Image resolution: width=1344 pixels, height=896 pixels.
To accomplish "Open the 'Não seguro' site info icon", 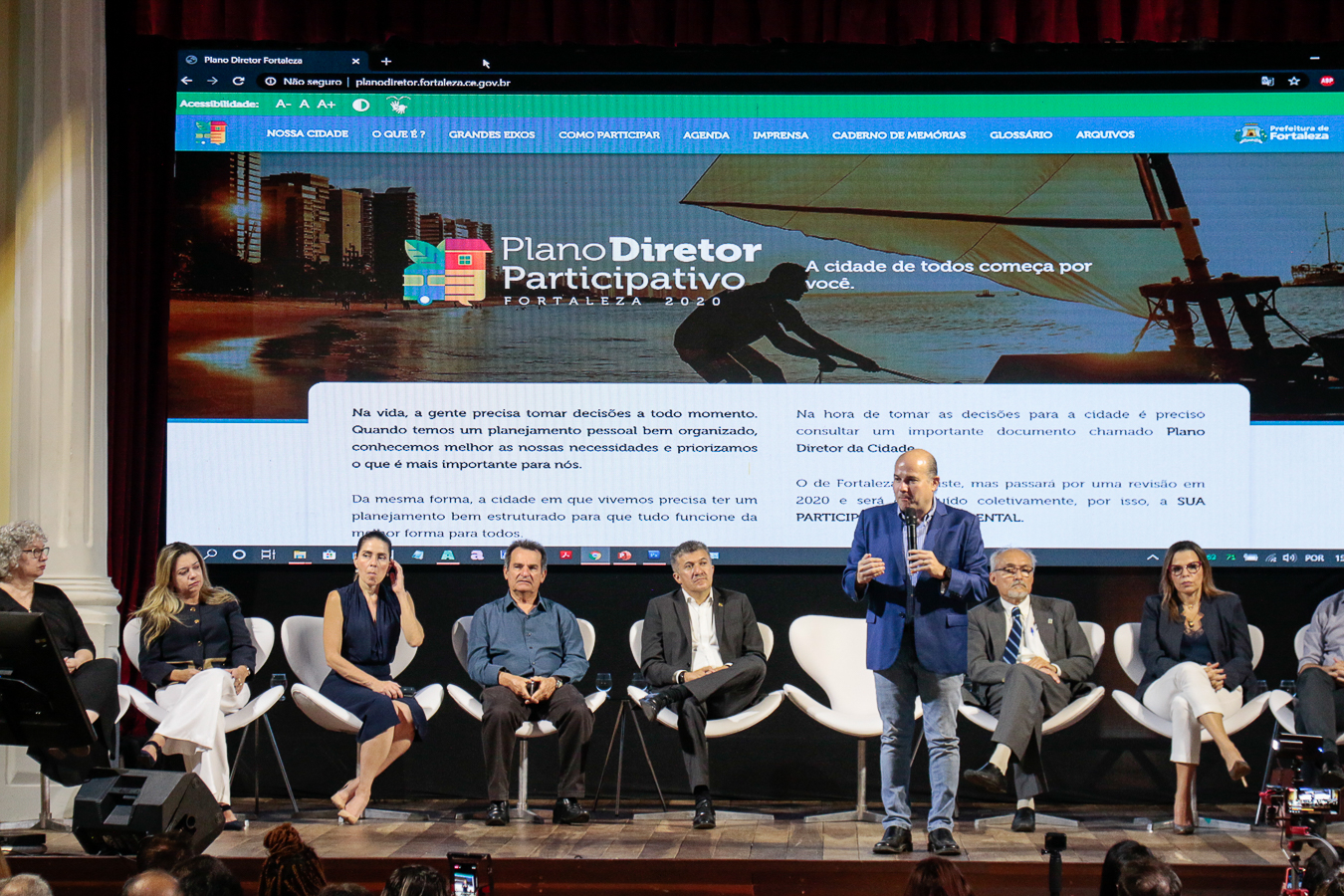I will click(270, 82).
